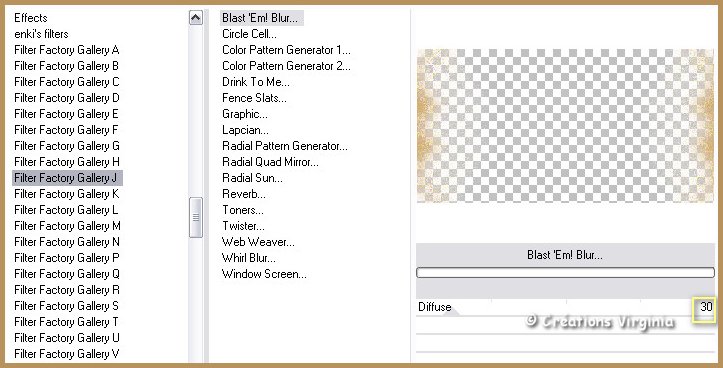
Task: Pick the Window Screen... filter entry
Action: click(264, 274)
